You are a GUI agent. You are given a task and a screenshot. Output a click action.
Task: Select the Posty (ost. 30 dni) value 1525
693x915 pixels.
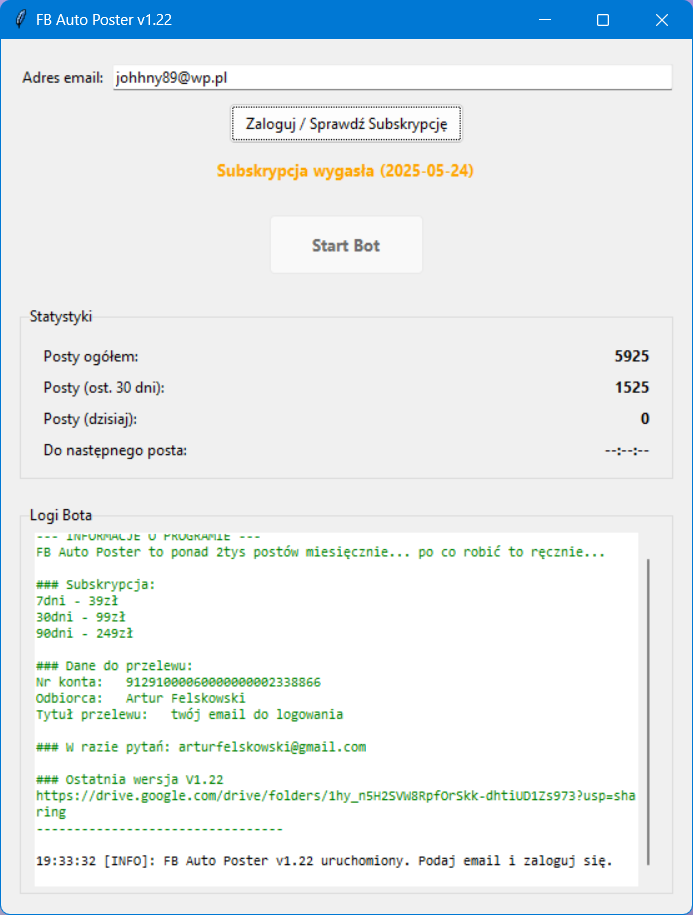click(x=632, y=387)
